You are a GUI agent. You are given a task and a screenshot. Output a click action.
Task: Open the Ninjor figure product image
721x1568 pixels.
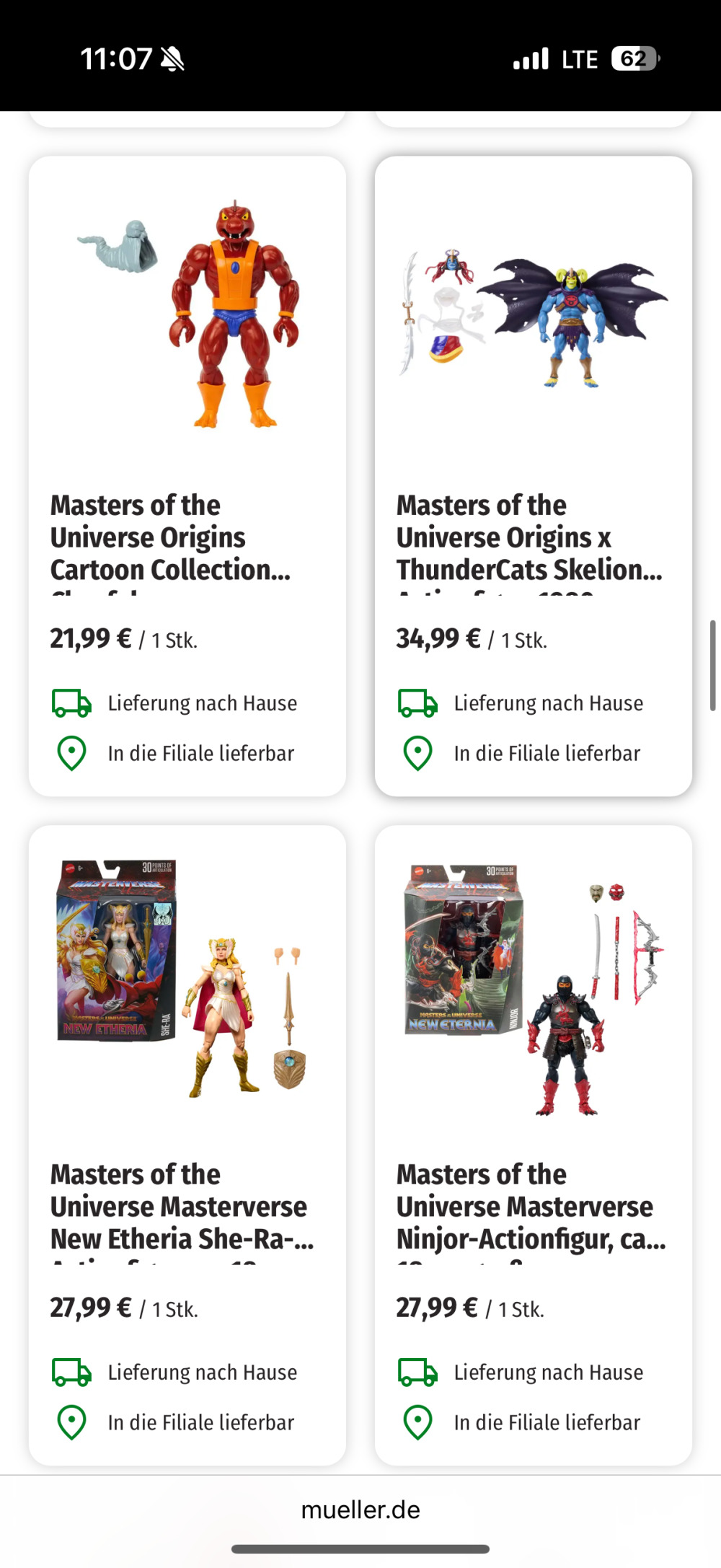click(534, 988)
